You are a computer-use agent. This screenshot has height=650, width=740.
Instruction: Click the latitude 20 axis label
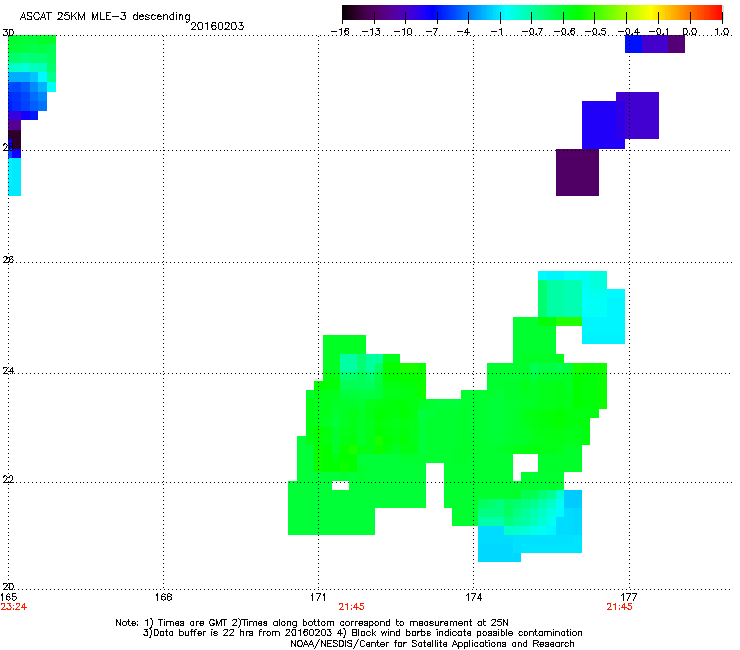coord(8,586)
